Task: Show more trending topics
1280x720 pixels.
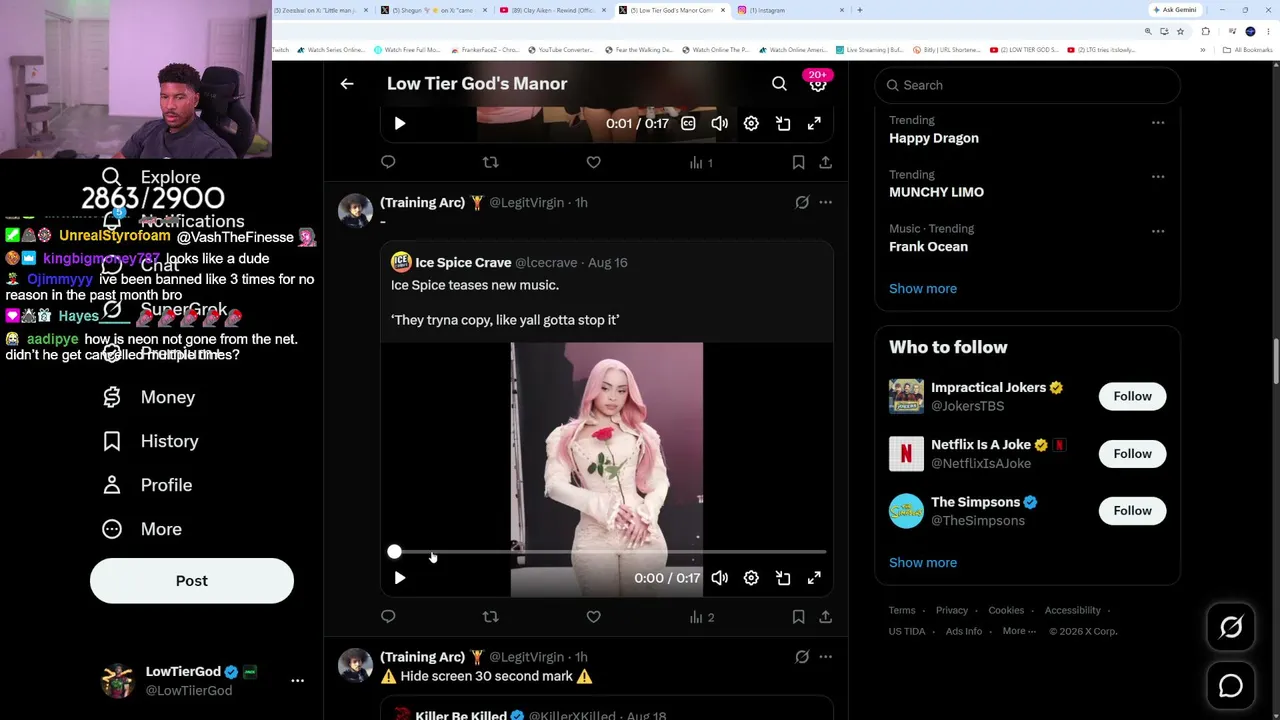Action: click(923, 288)
